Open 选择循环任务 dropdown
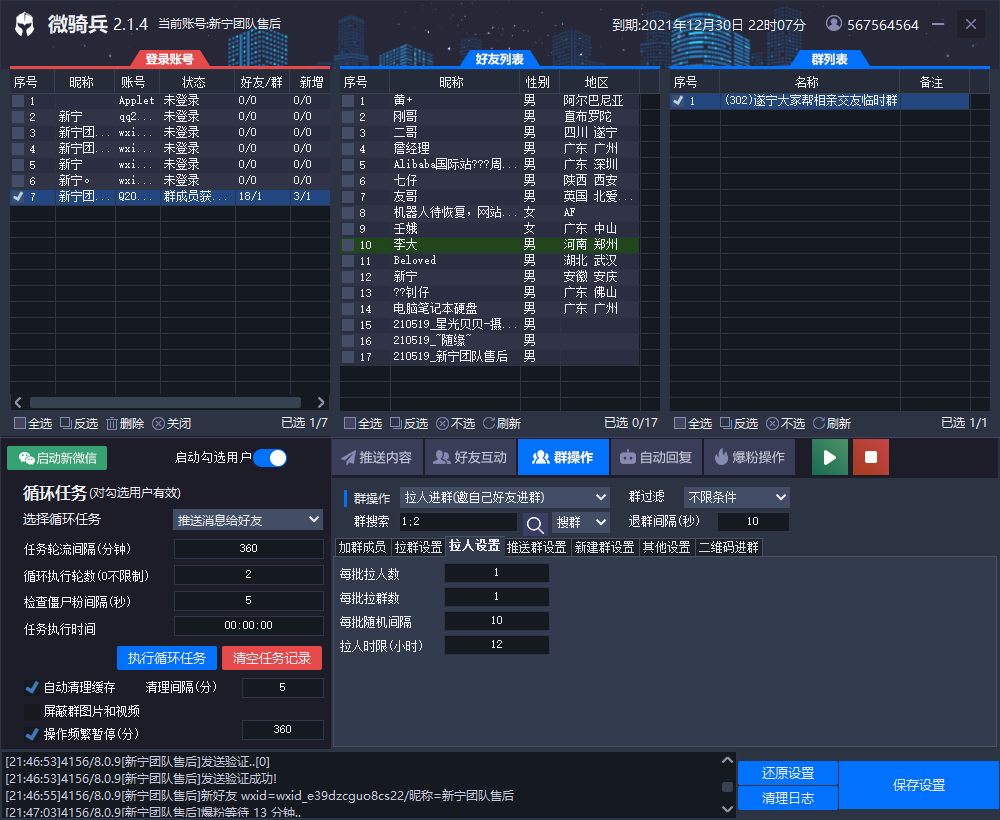Screen dimensions: 1000x820 point(247,520)
